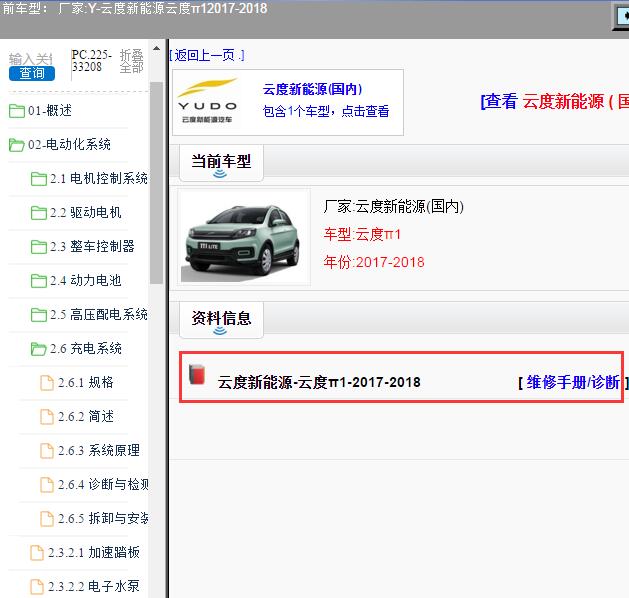The width and height of the screenshot is (629, 598).
Task: Collapse open folder icon of 2.6 充电系统
Action: coord(39,349)
